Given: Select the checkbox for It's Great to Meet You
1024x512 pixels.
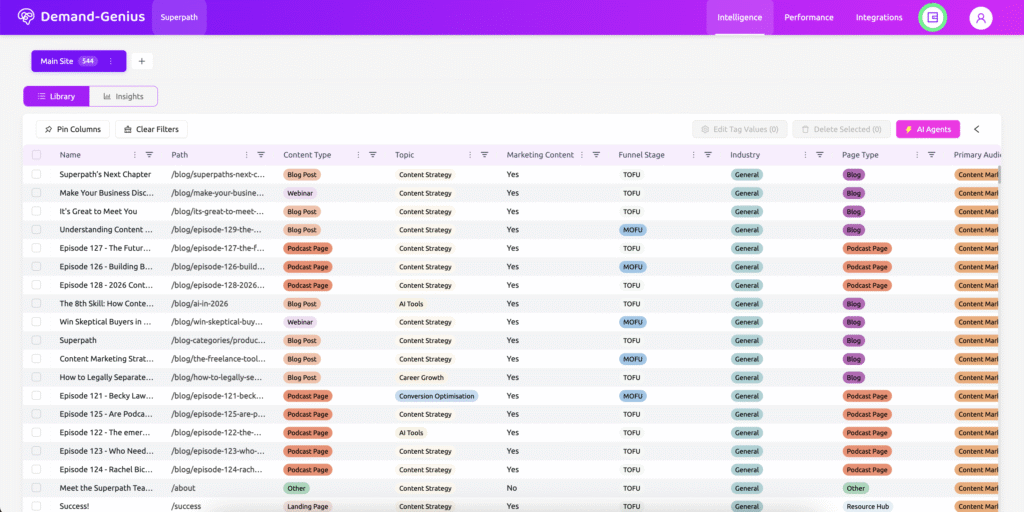Looking at the screenshot, I should pos(37,211).
